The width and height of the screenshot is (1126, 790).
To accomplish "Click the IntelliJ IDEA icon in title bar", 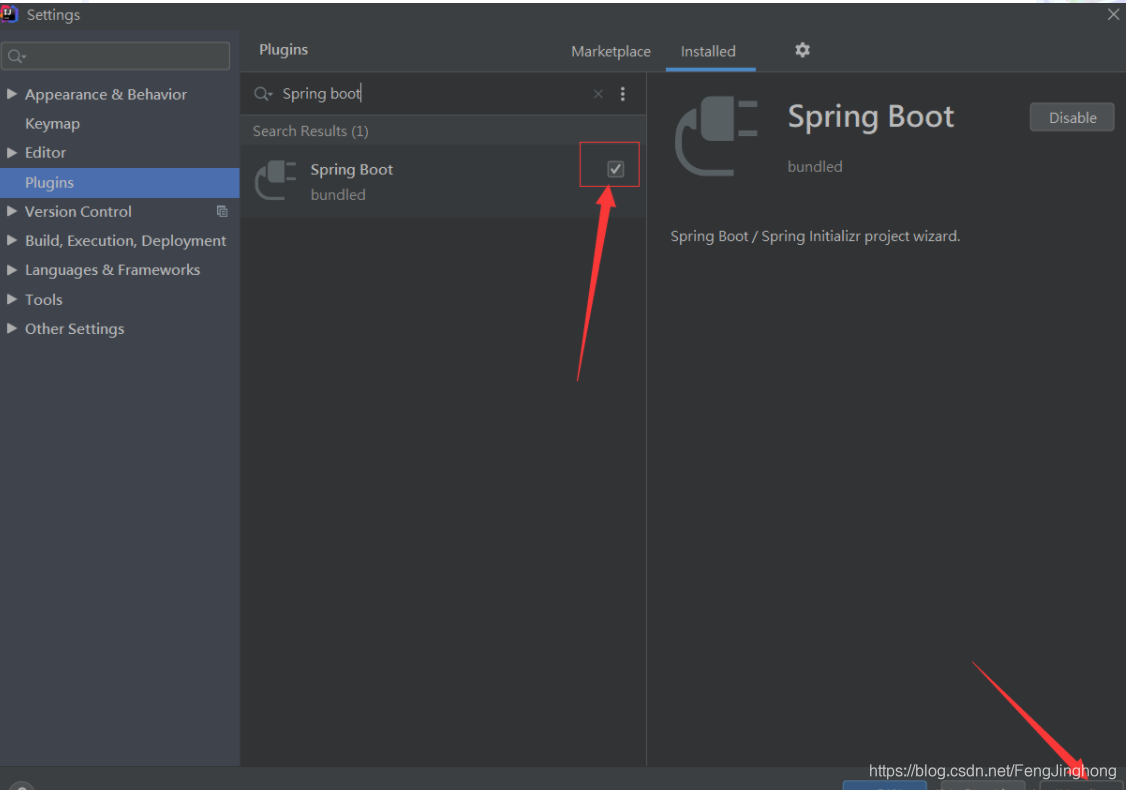I will coord(9,14).
